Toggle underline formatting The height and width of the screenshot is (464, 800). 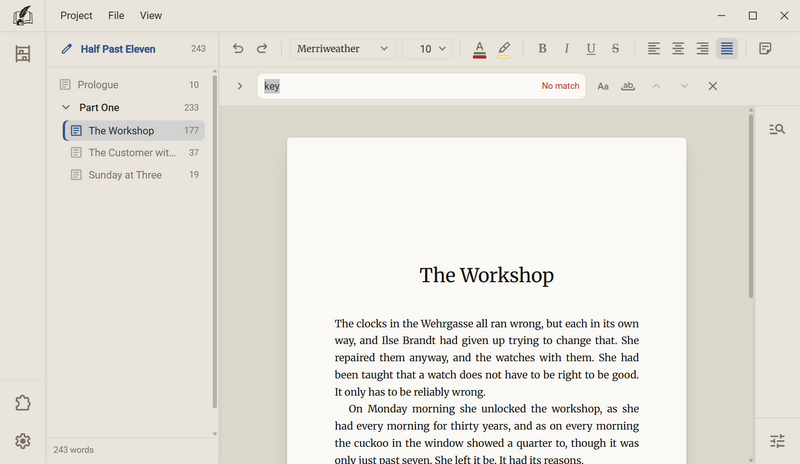pyautogui.click(x=591, y=48)
